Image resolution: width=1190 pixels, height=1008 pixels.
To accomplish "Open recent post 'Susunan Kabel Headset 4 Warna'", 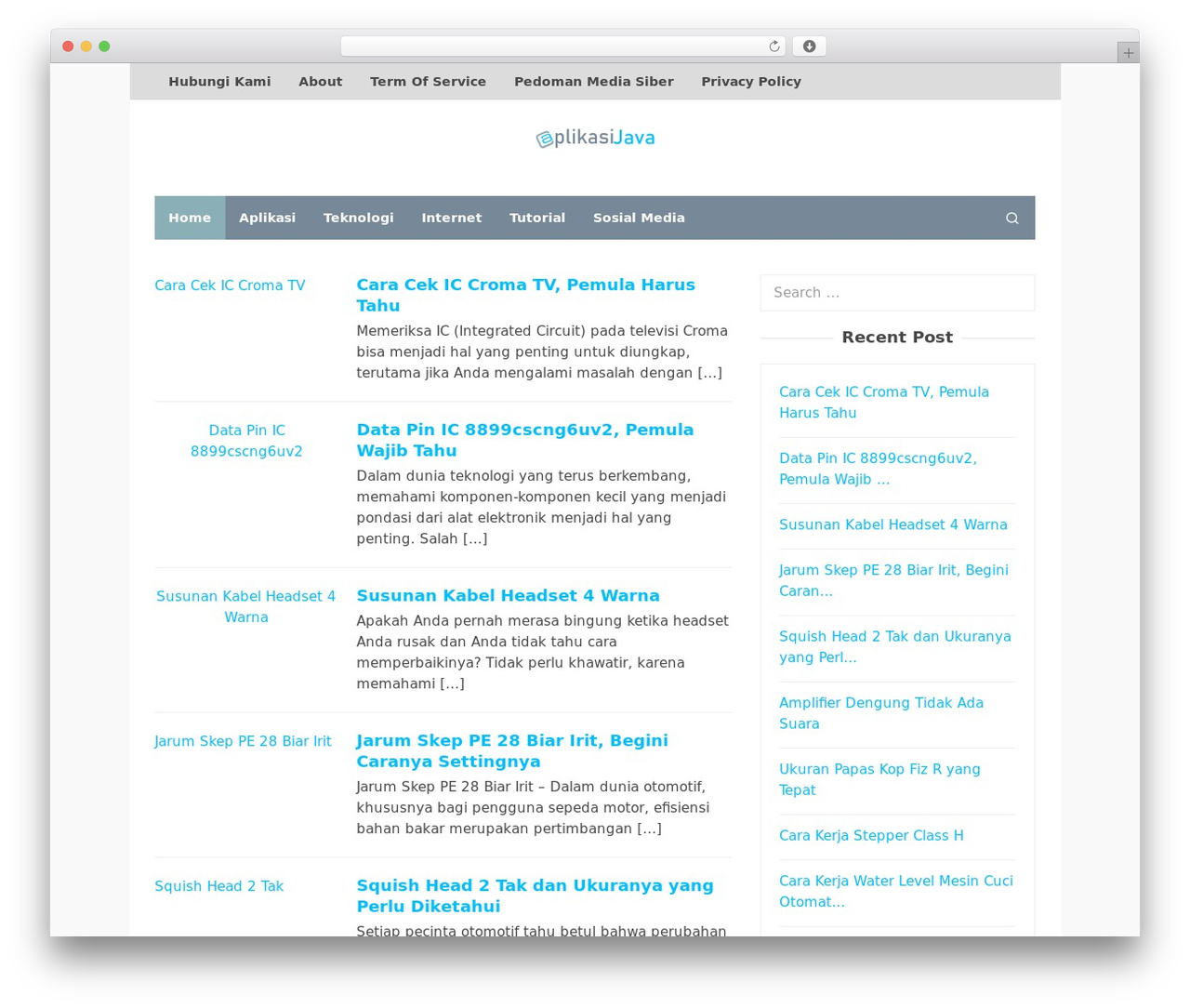I will (x=893, y=524).
